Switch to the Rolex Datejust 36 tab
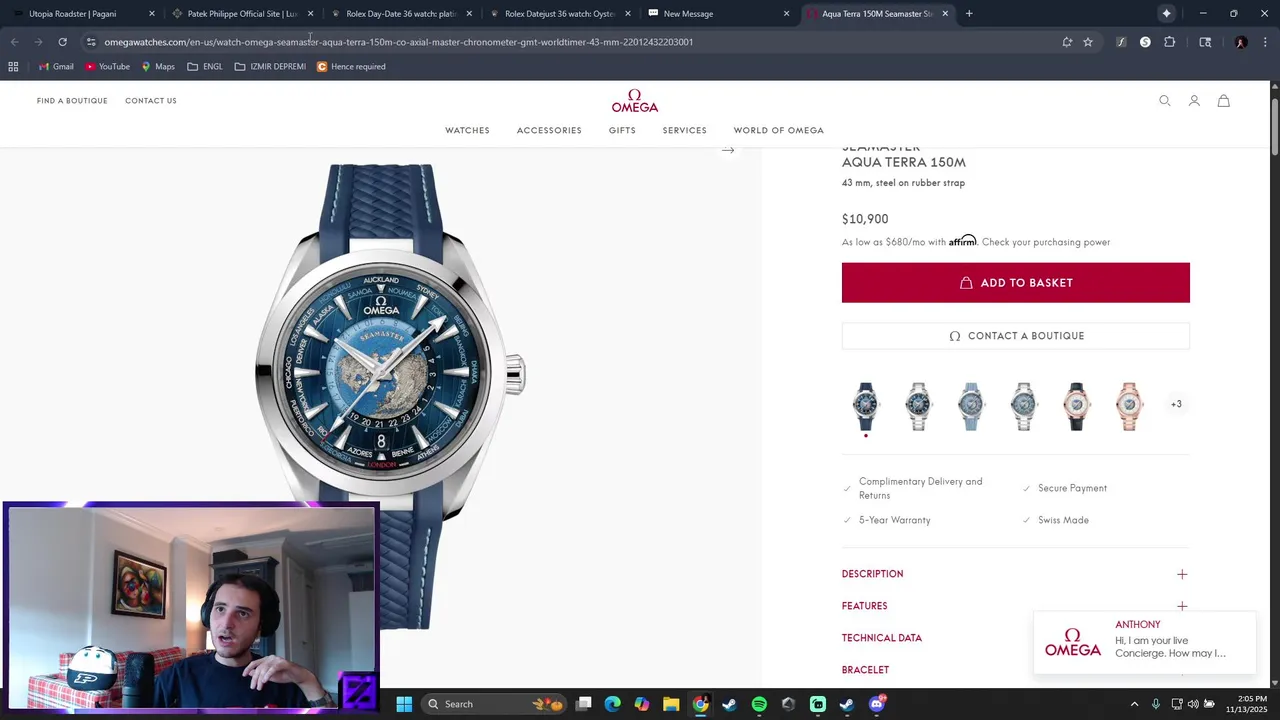 559,14
